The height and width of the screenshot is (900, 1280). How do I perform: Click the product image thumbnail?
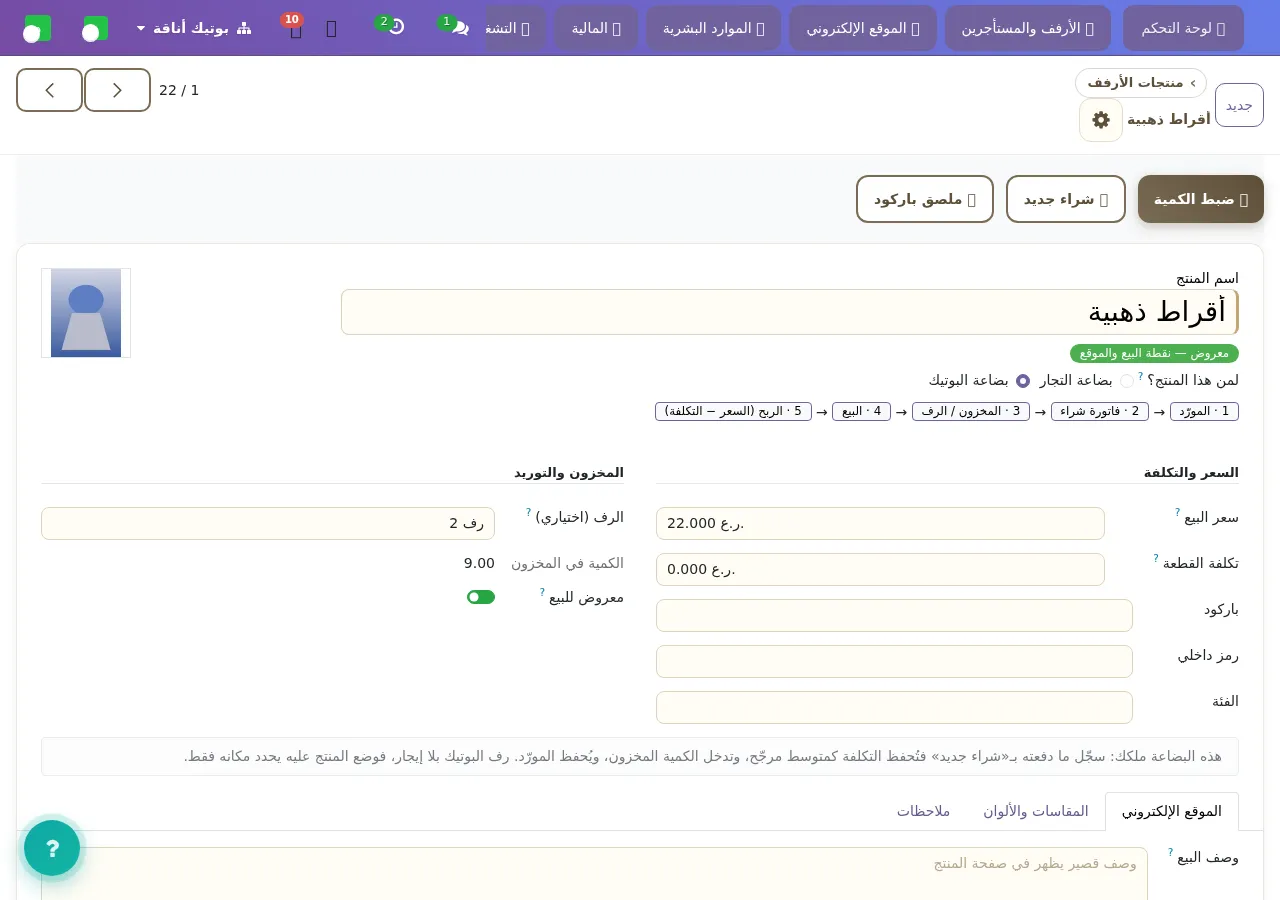[86, 313]
